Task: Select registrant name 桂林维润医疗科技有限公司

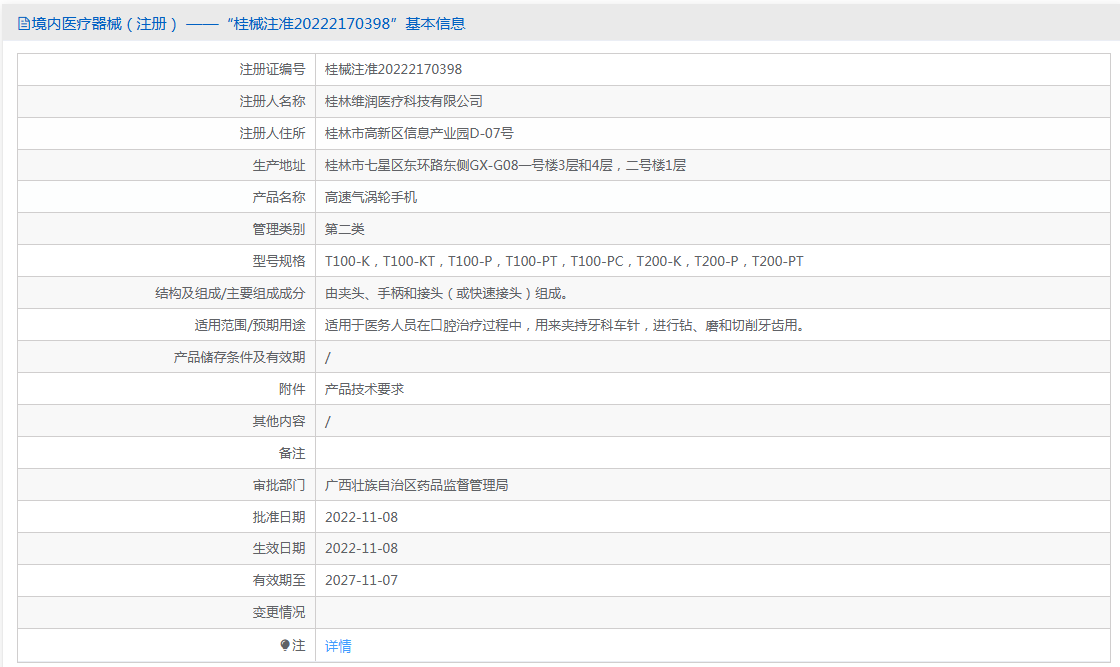Action: [x=404, y=101]
